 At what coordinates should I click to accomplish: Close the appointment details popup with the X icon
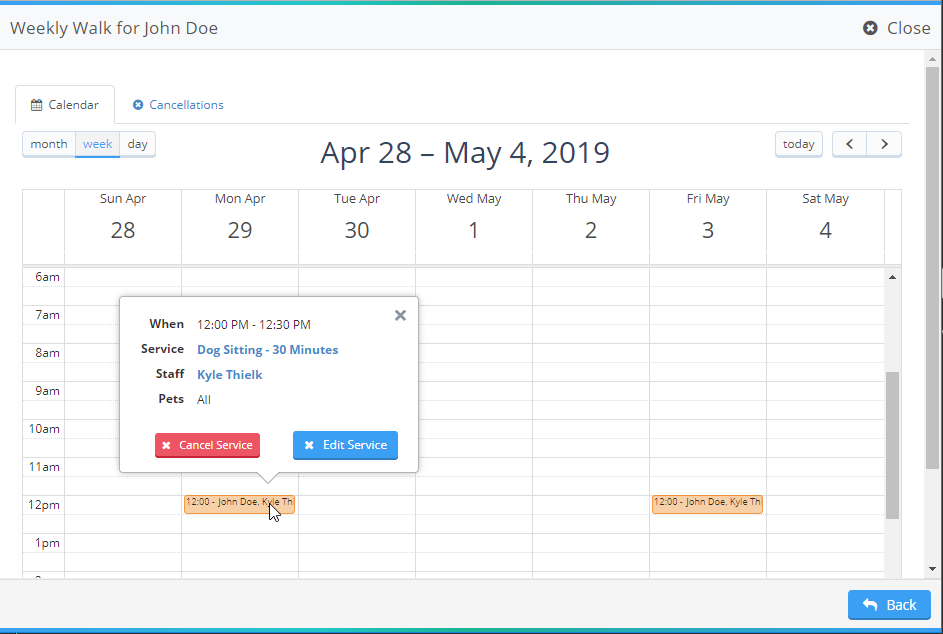pos(401,315)
